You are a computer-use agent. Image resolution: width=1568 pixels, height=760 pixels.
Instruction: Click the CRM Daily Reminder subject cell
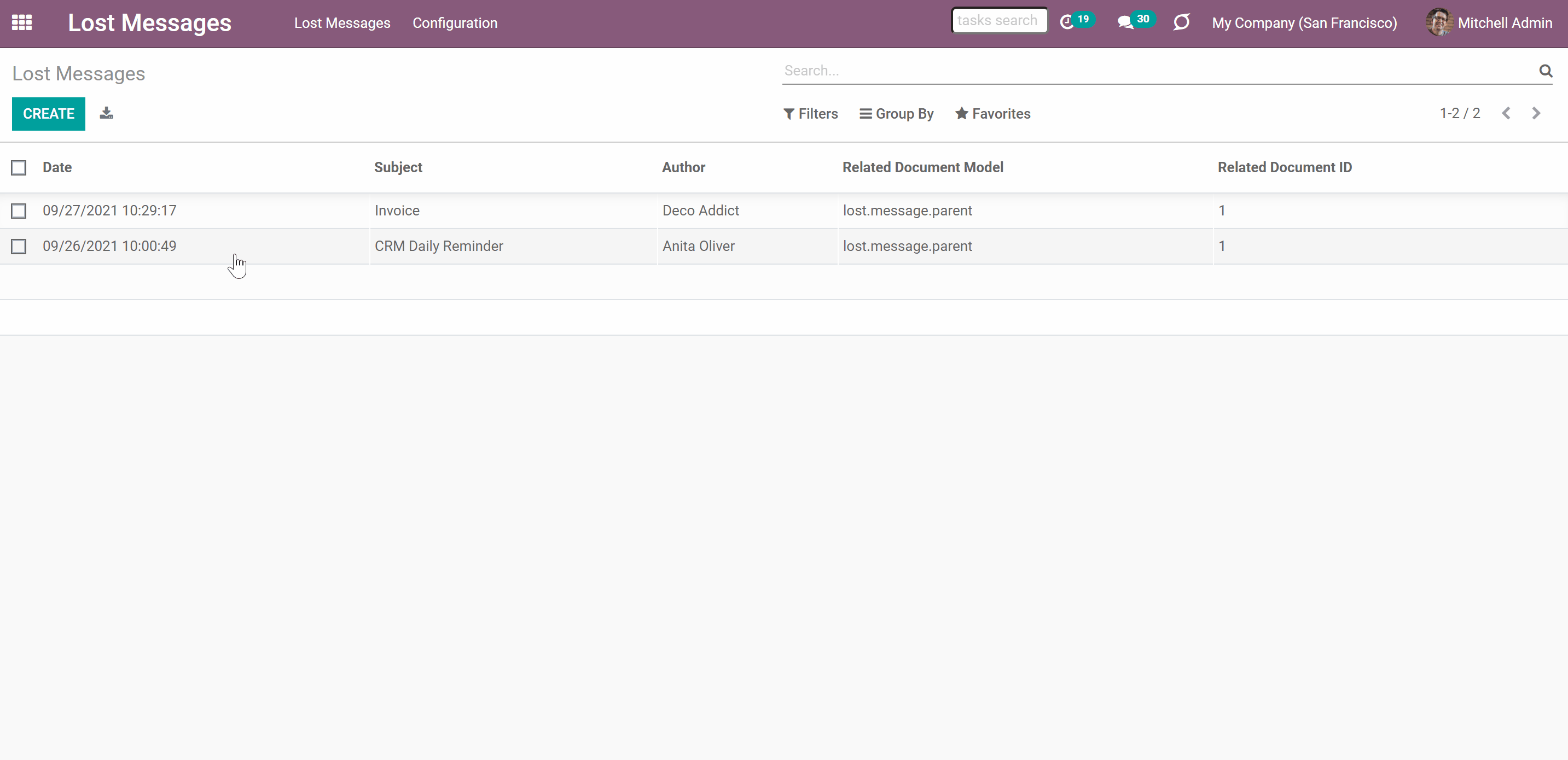click(x=439, y=247)
